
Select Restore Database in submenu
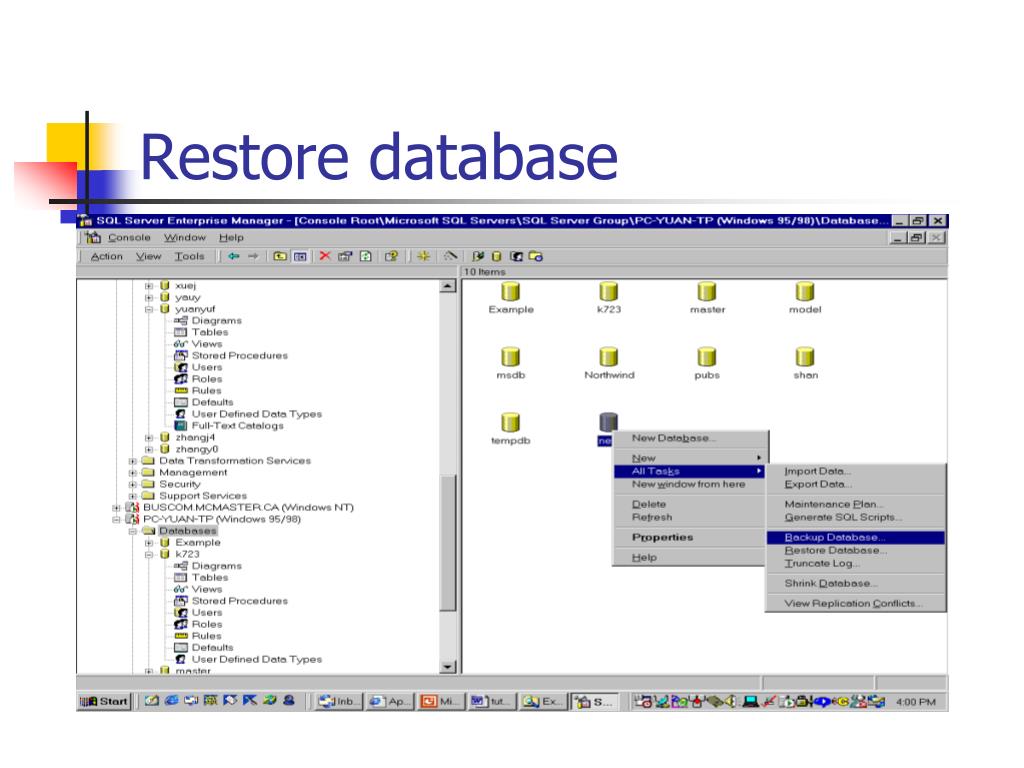tap(855, 551)
